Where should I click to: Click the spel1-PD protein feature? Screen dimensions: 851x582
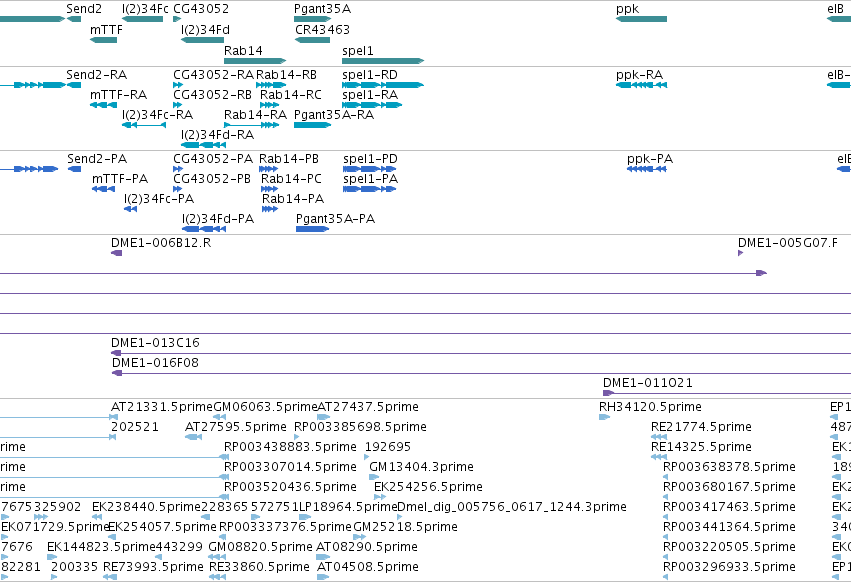pyautogui.click(x=370, y=169)
